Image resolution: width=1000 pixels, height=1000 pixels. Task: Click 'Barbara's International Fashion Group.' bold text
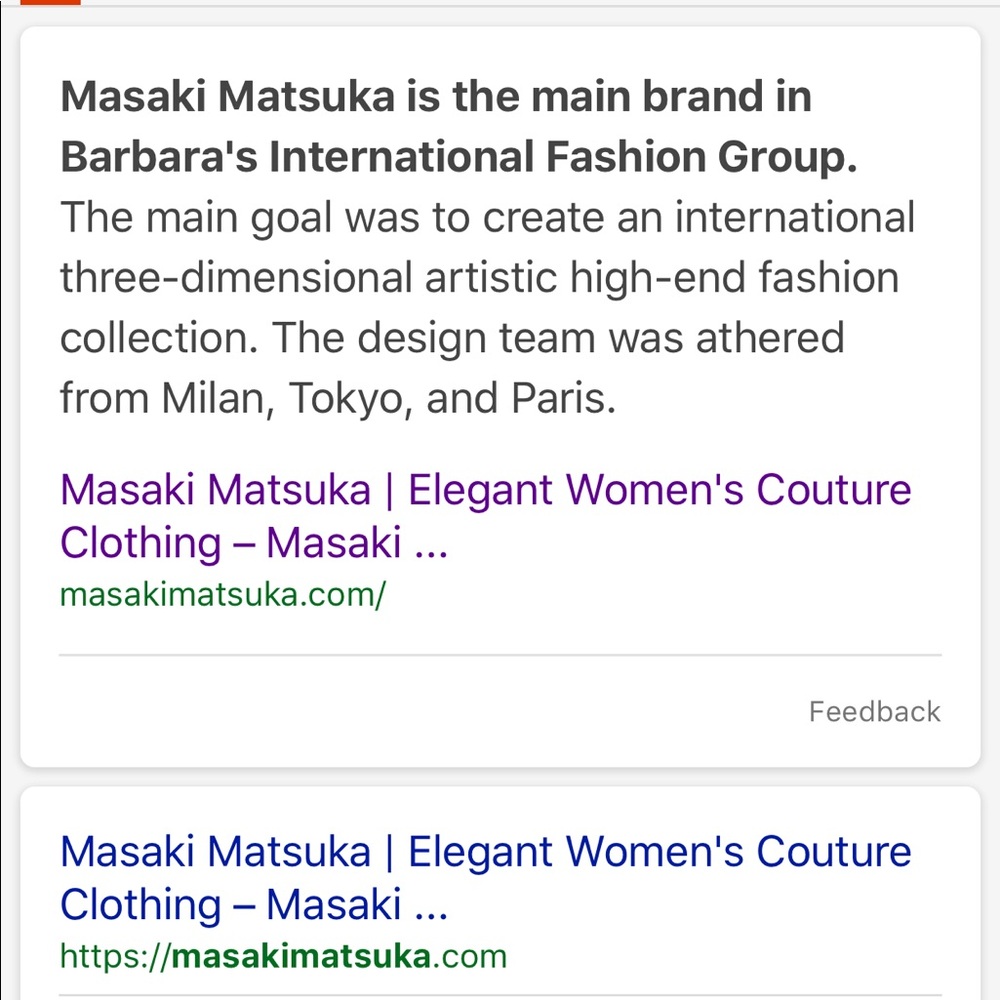(x=459, y=157)
